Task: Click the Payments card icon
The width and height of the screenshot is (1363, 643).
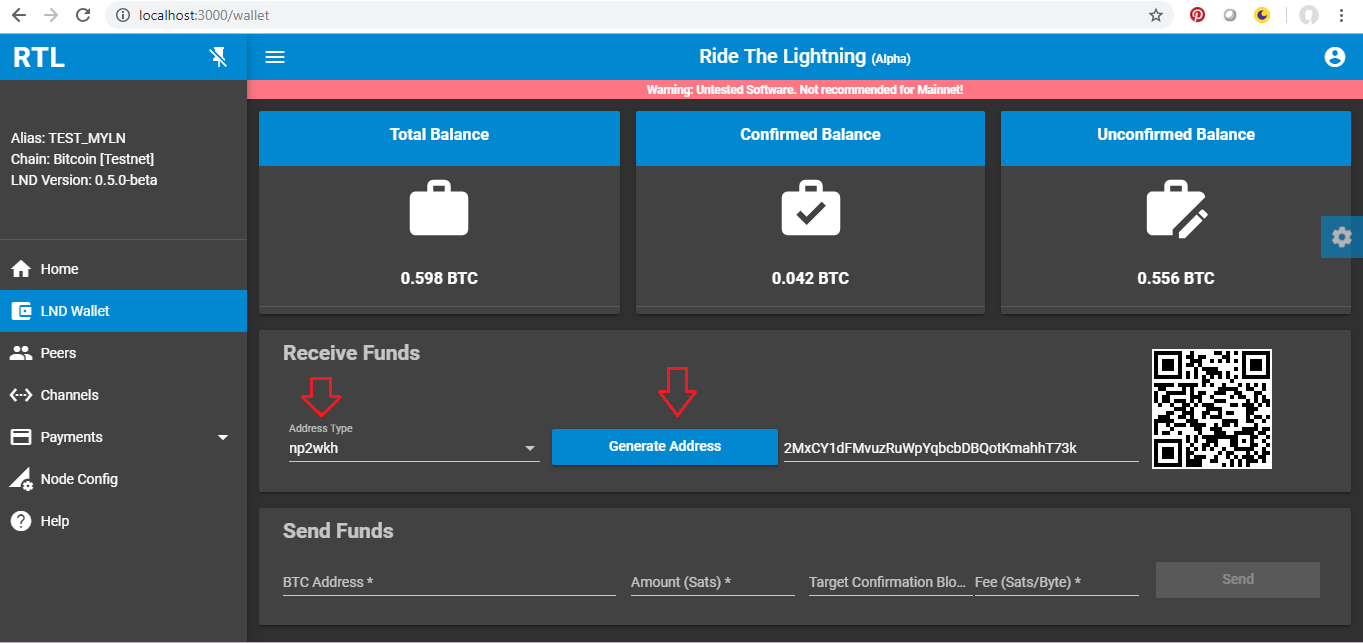Action: (20, 437)
